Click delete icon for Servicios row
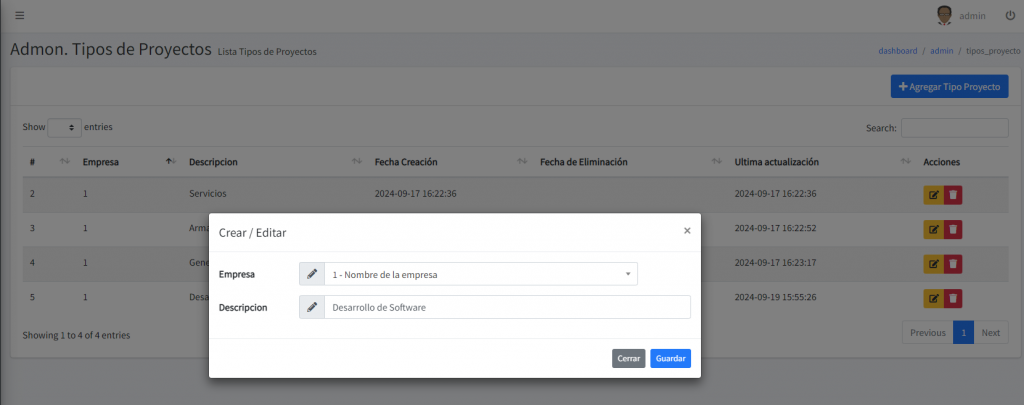The width and height of the screenshot is (1024, 405). pyautogui.click(x=953, y=195)
